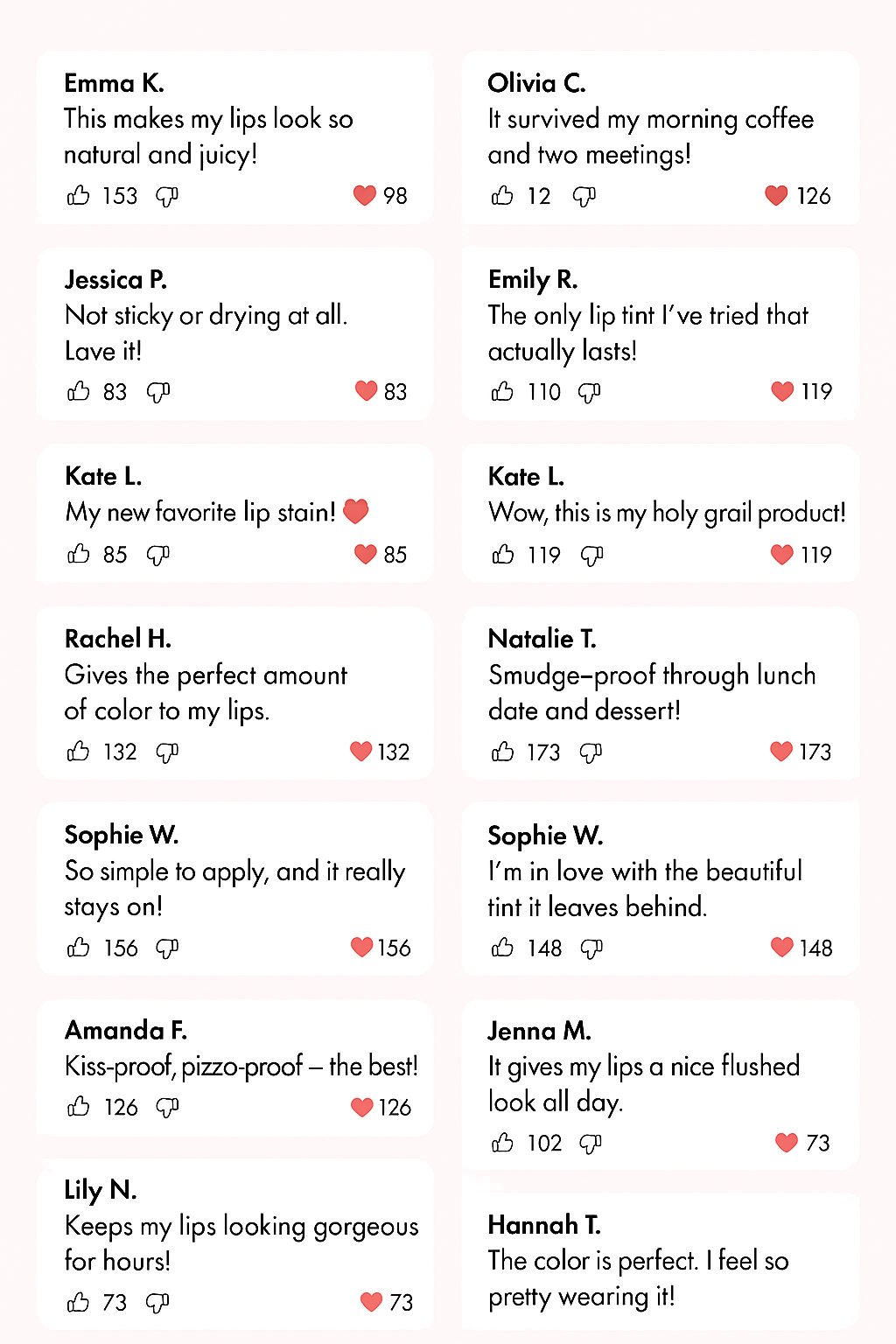Thumbs up Jenna M.'s flushed look review
The width and height of the screenshot is (896, 1344).
(x=502, y=1143)
